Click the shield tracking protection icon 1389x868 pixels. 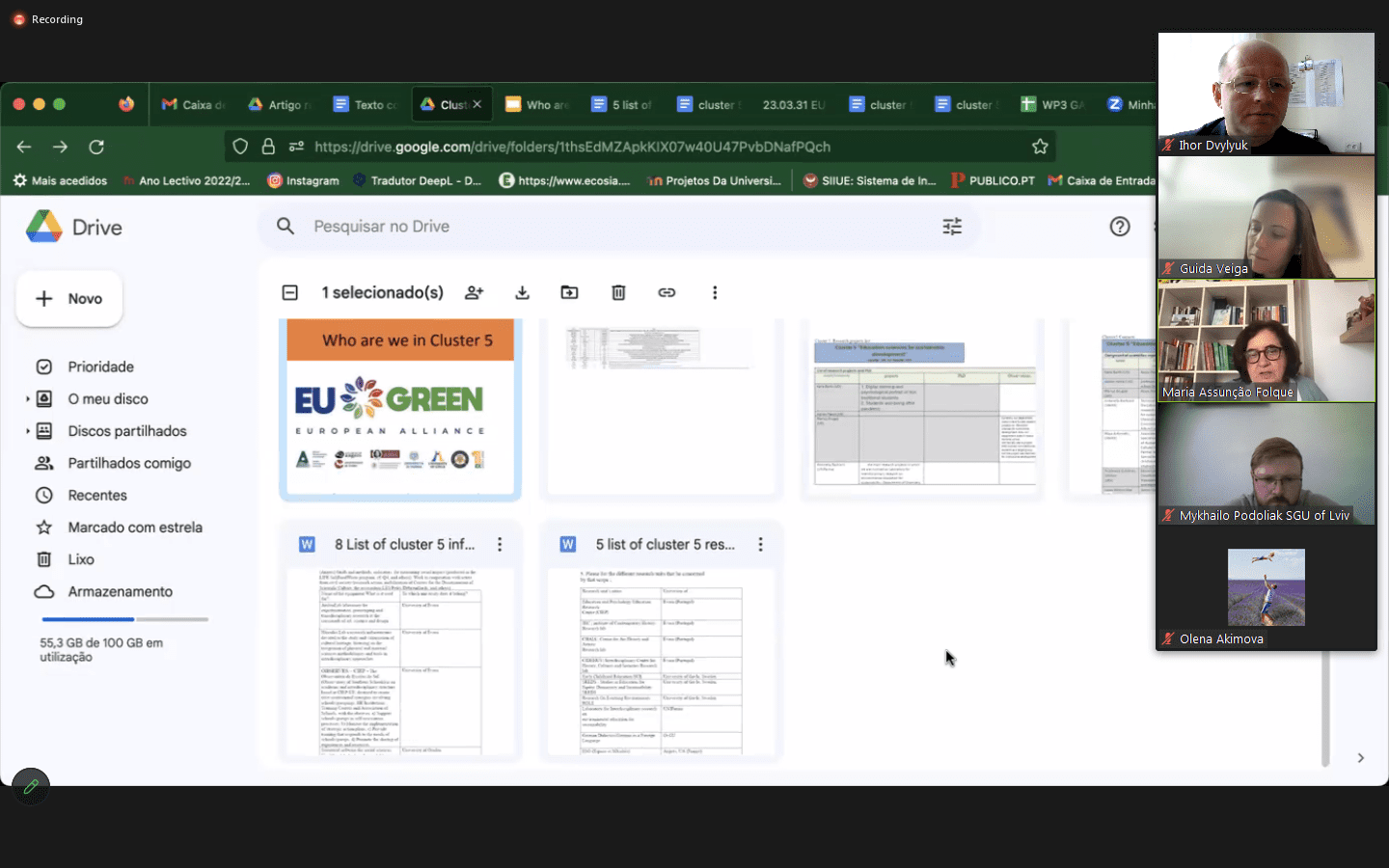pos(240,147)
